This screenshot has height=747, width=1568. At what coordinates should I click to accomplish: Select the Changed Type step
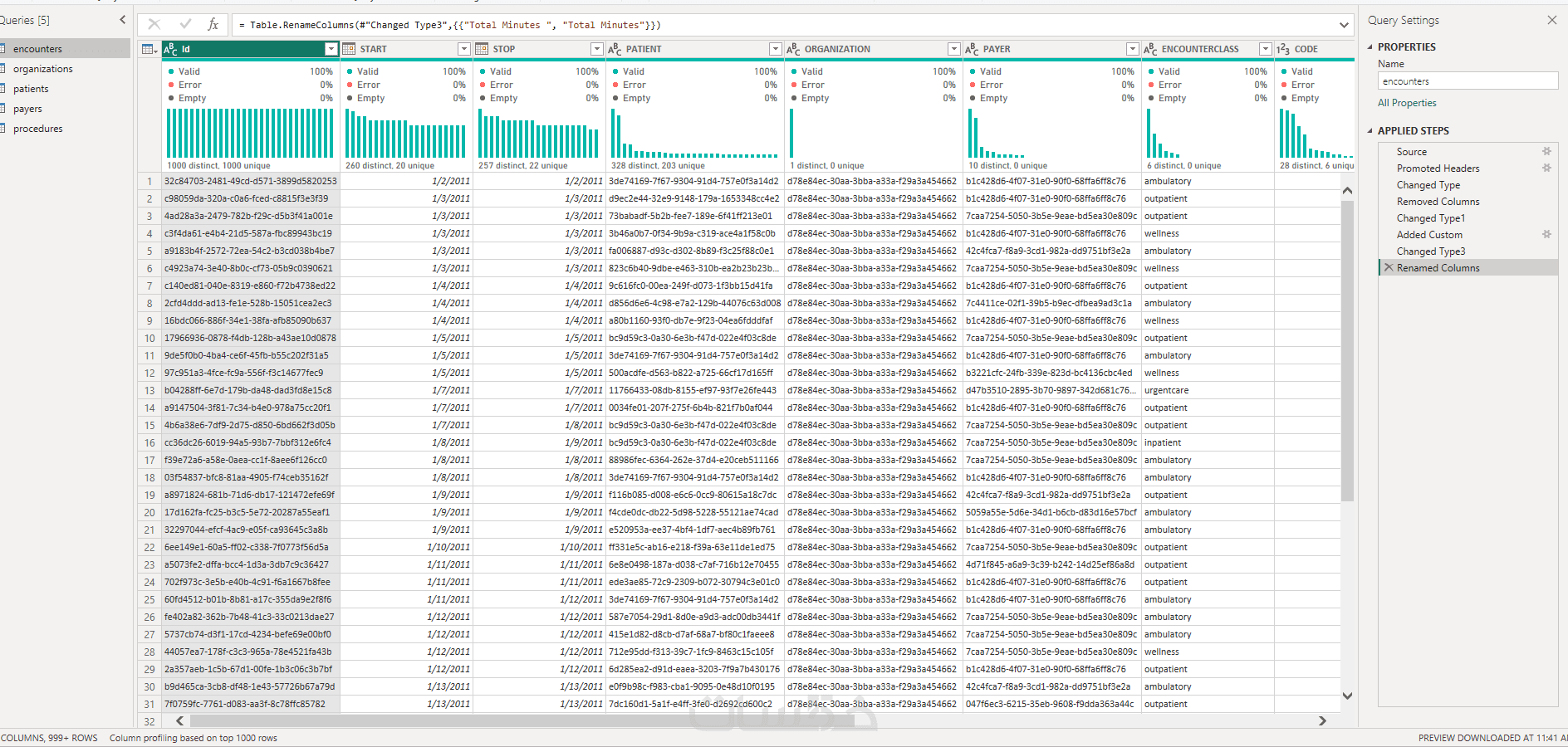click(1468, 185)
